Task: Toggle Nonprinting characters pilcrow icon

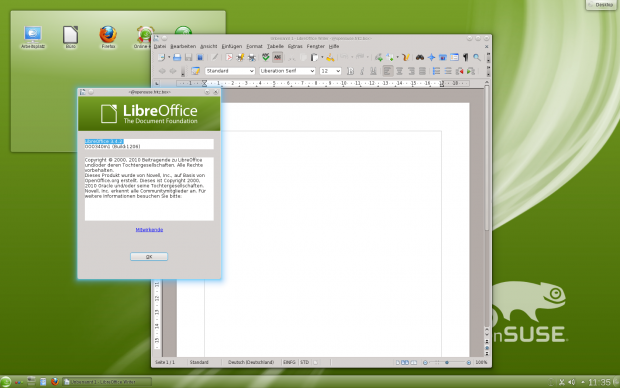Action: click(x=465, y=58)
